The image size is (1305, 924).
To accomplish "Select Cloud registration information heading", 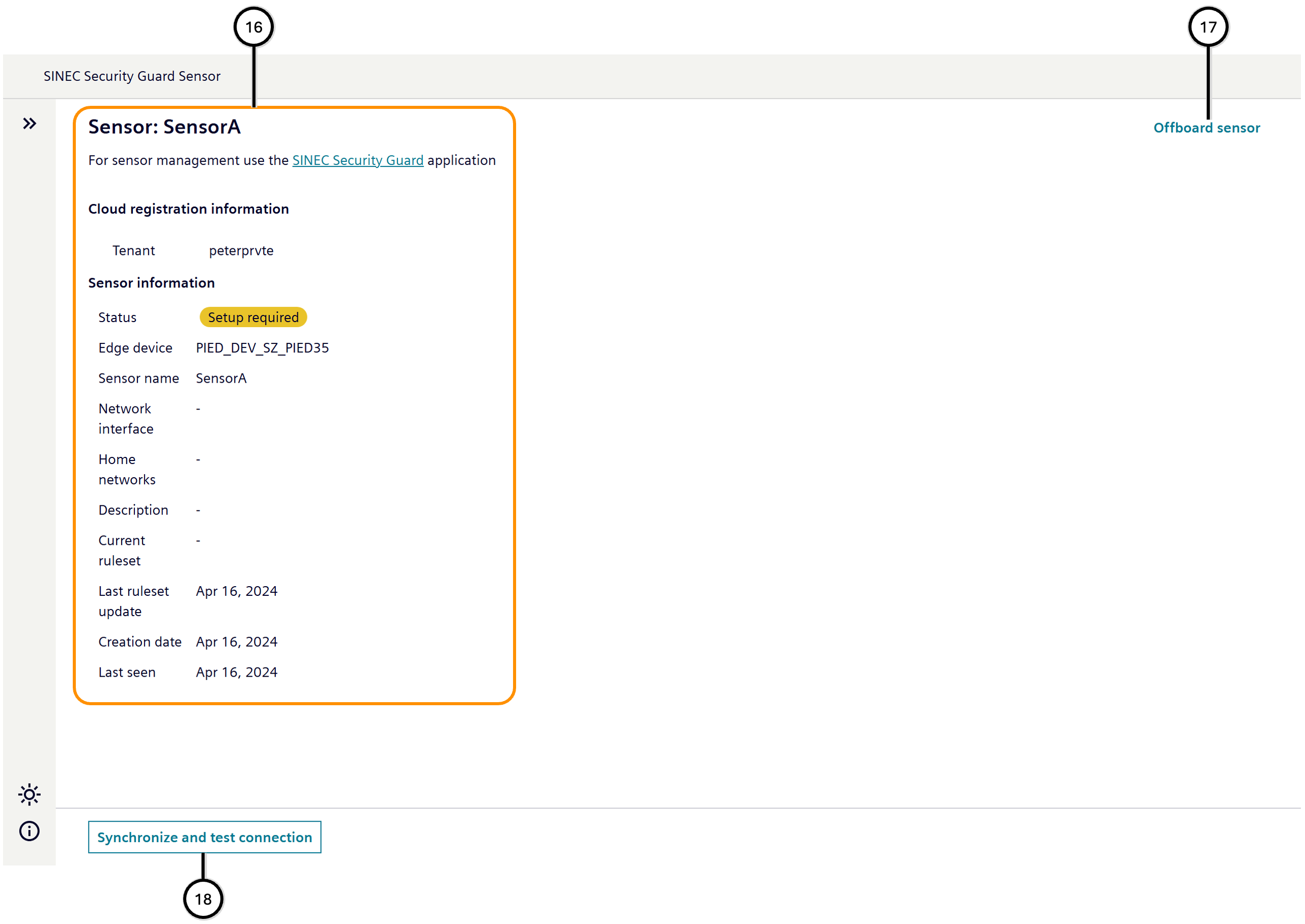I will pyautogui.click(x=188, y=209).
